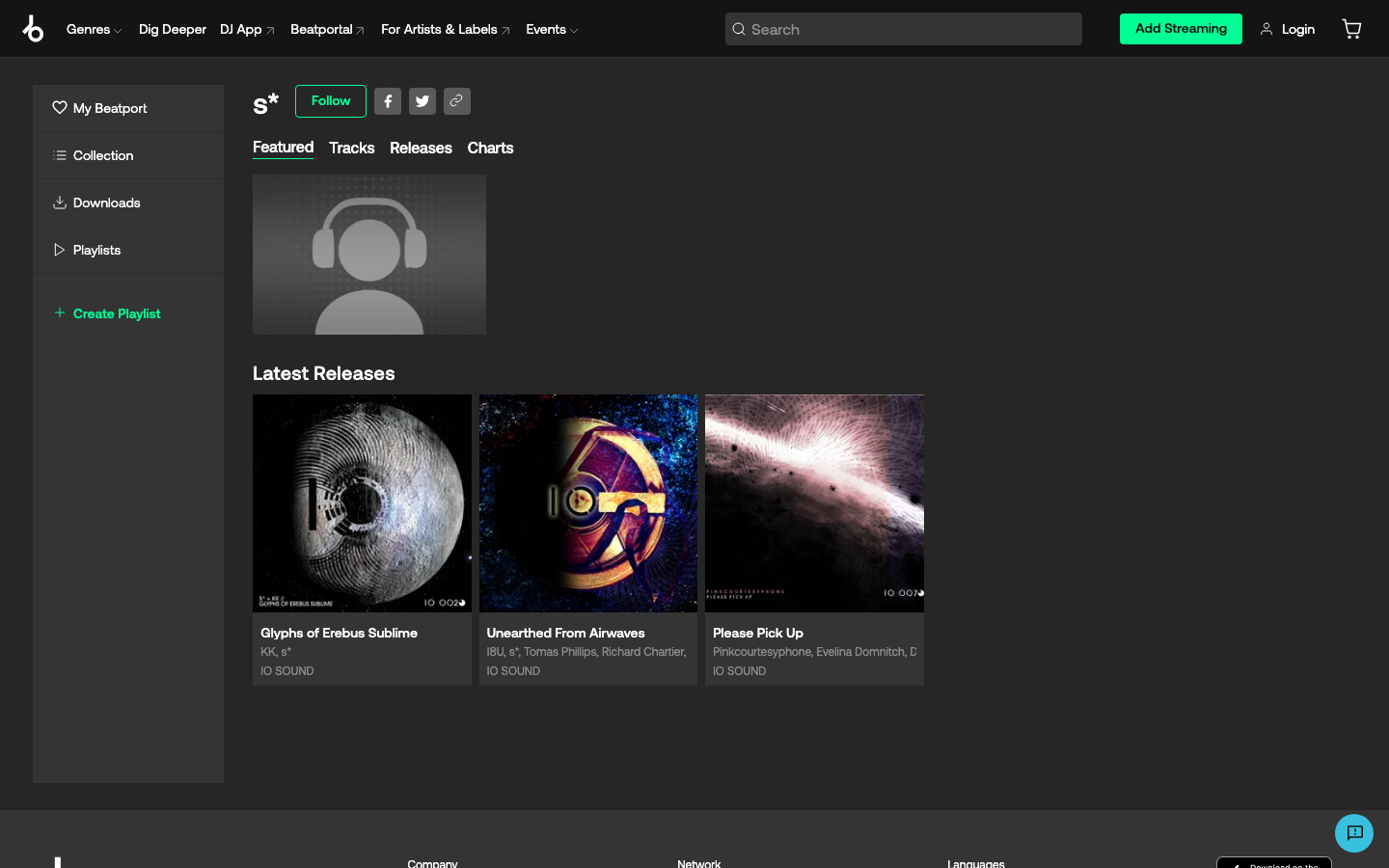Share artist on Twitter icon
The image size is (1389, 868).
coord(422,101)
